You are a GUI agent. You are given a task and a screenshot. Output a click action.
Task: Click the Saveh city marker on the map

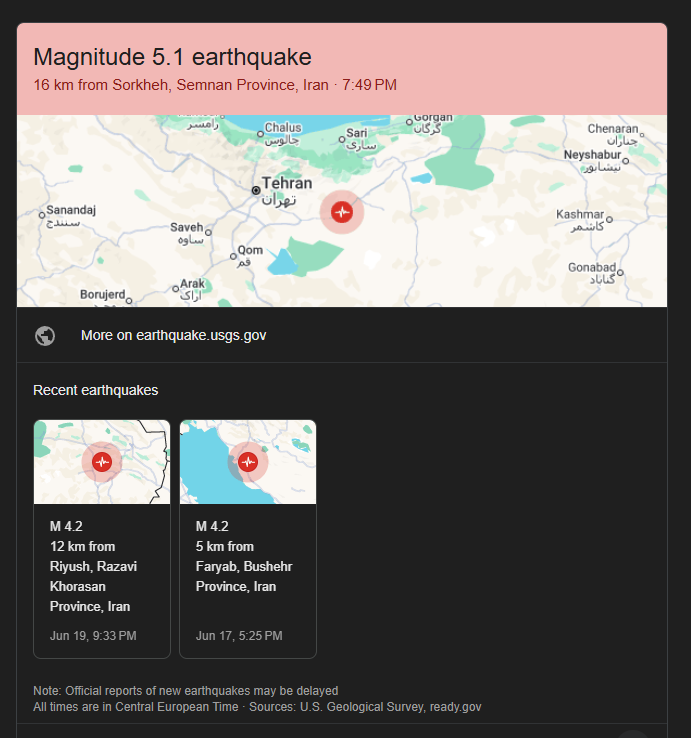pos(209,232)
